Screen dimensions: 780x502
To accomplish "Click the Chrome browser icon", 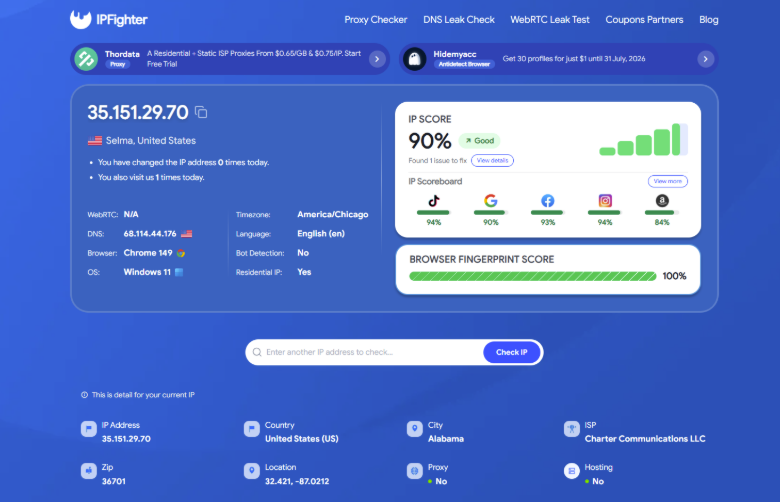I will 181,253.
